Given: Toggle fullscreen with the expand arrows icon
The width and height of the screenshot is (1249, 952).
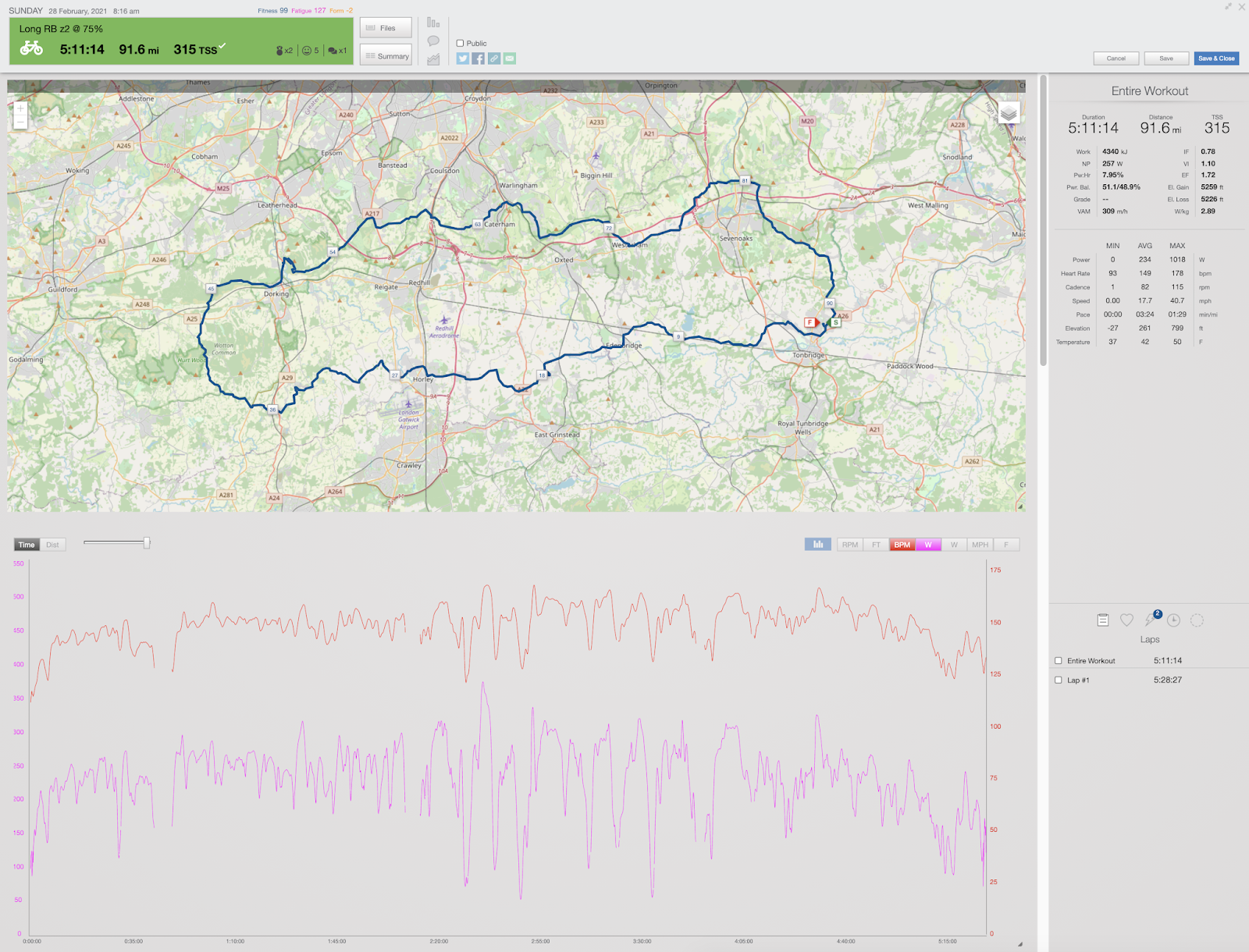Looking at the screenshot, I should click(1228, 6).
